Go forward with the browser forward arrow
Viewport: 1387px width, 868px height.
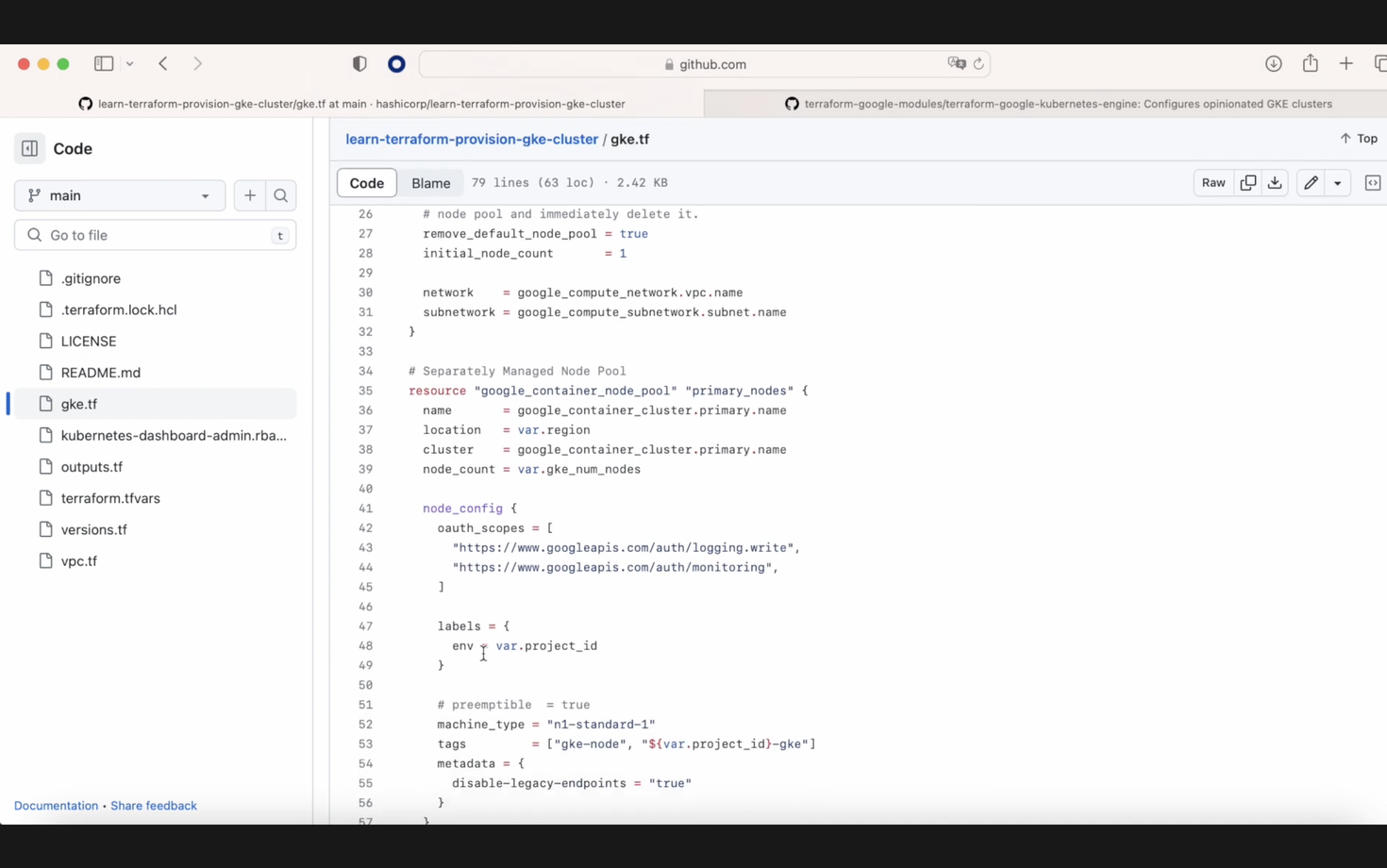(x=197, y=63)
